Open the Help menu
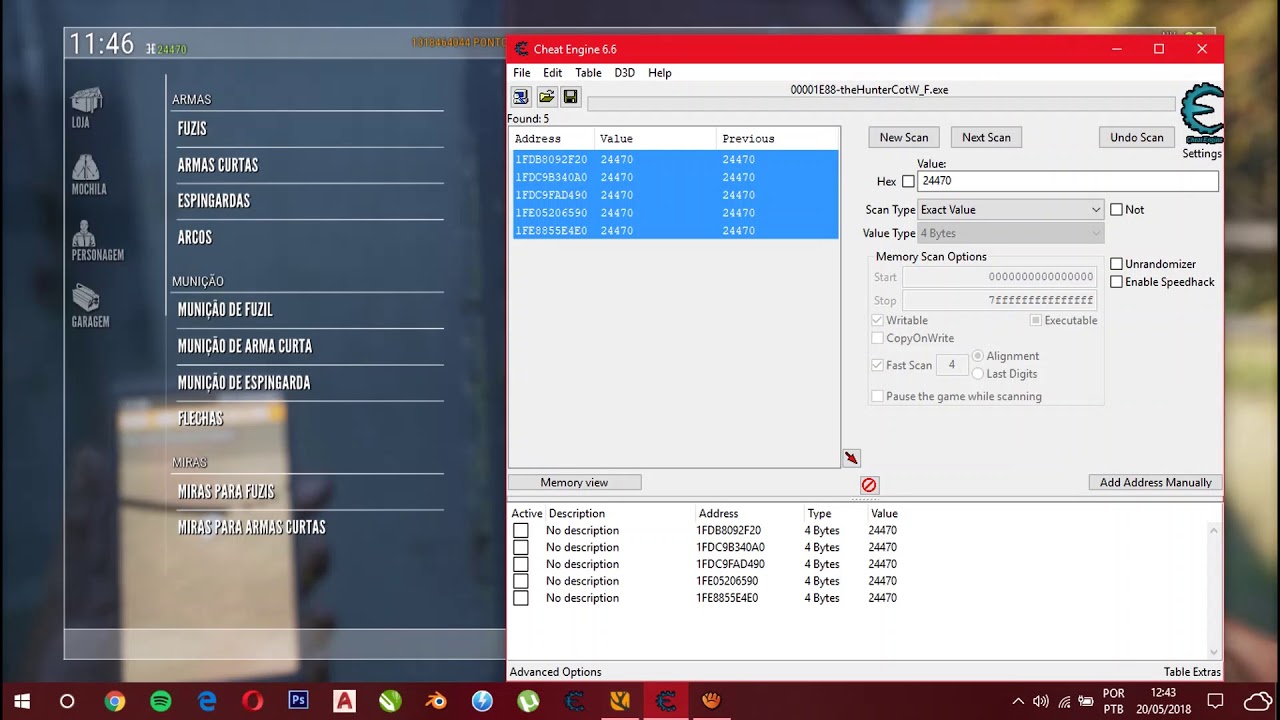The width and height of the screenshot is (1280, 720). [660, 73]
